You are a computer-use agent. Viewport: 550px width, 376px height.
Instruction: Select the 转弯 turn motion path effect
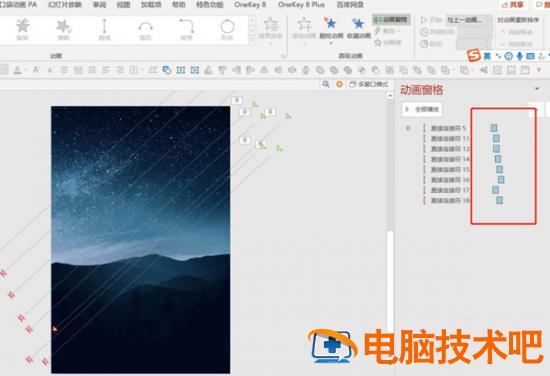[186, 29]
